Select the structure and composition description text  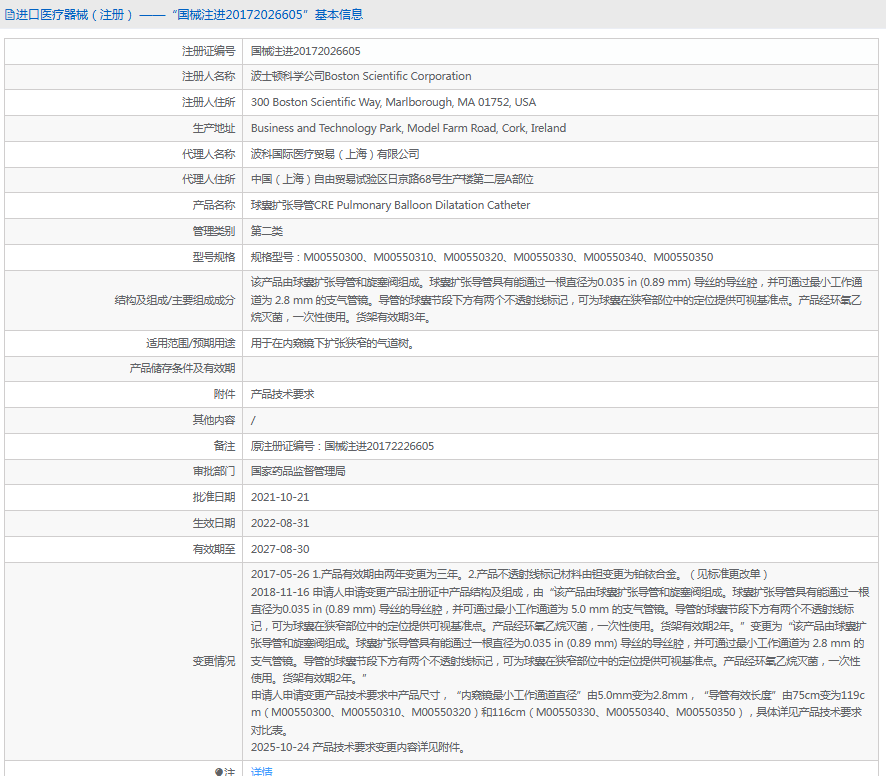click(x=557, y=300)
